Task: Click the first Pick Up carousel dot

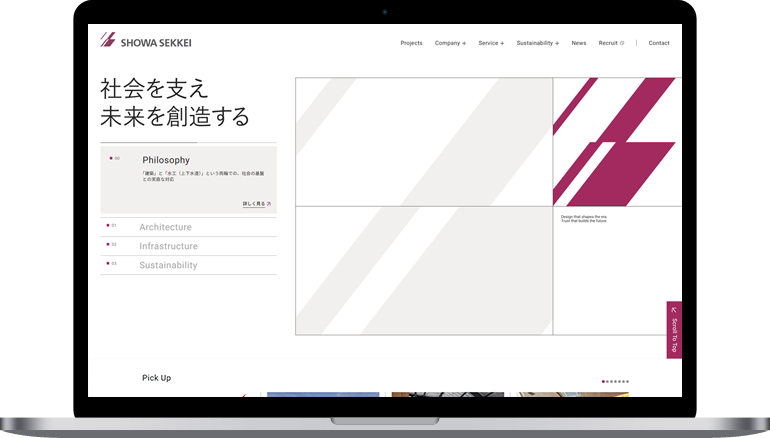Action: (603, 382)
